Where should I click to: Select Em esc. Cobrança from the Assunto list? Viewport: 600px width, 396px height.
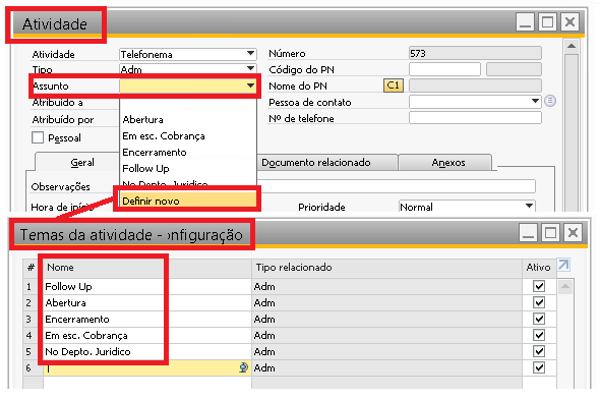[x=188, y=136]
